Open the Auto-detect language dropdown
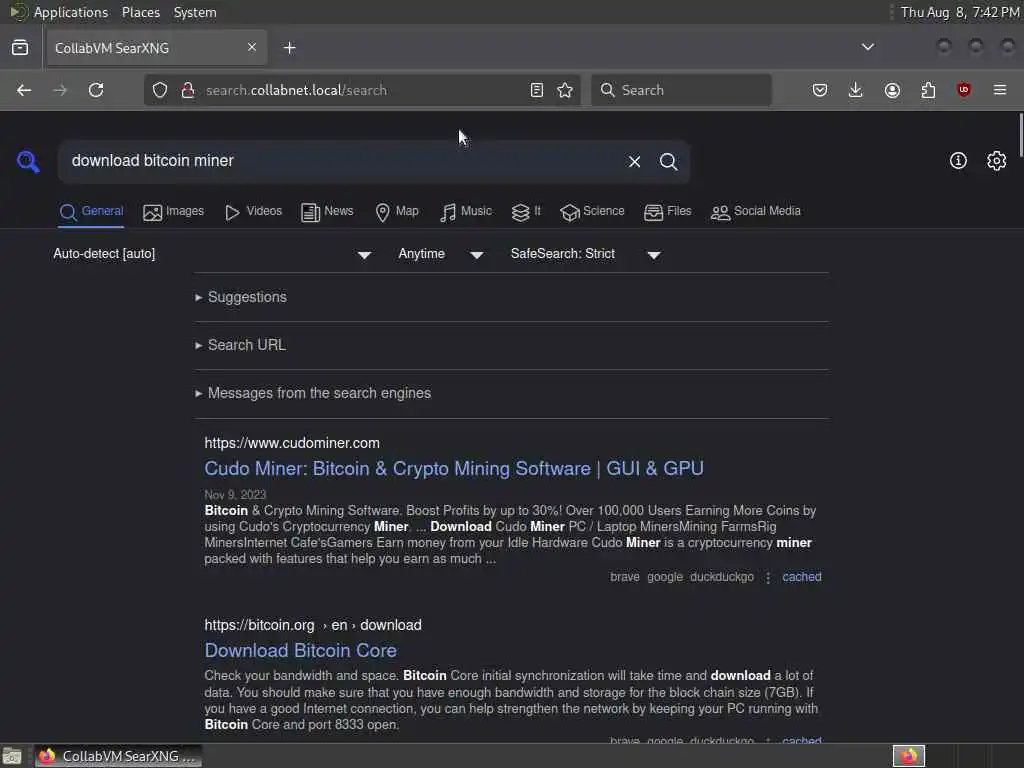 pyautogui.click(x=212, y=254)
